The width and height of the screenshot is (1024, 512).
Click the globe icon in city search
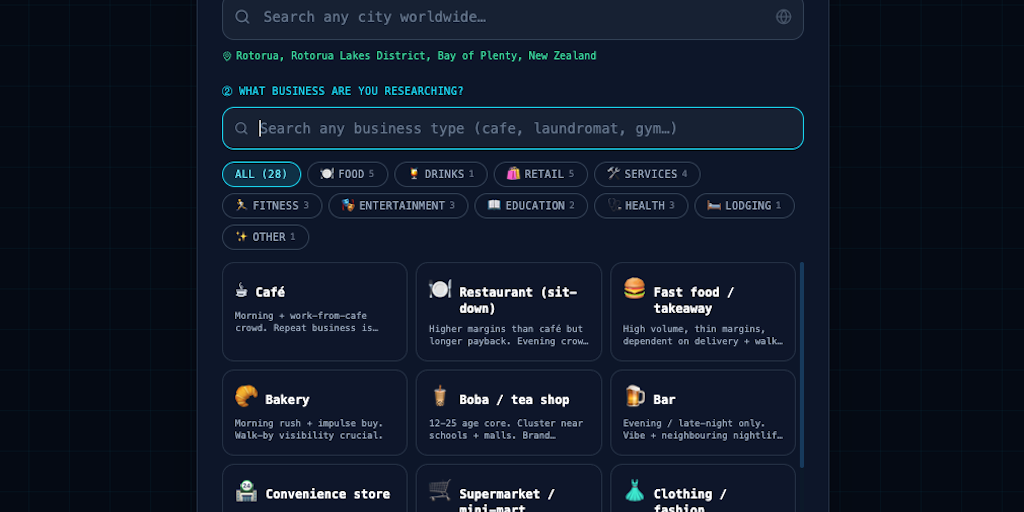tap(783, 17)
